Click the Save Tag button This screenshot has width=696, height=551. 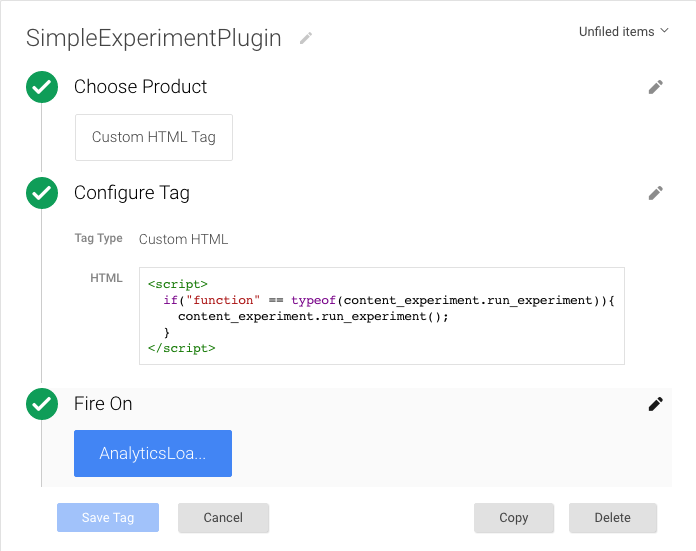[x=108, y=517]
